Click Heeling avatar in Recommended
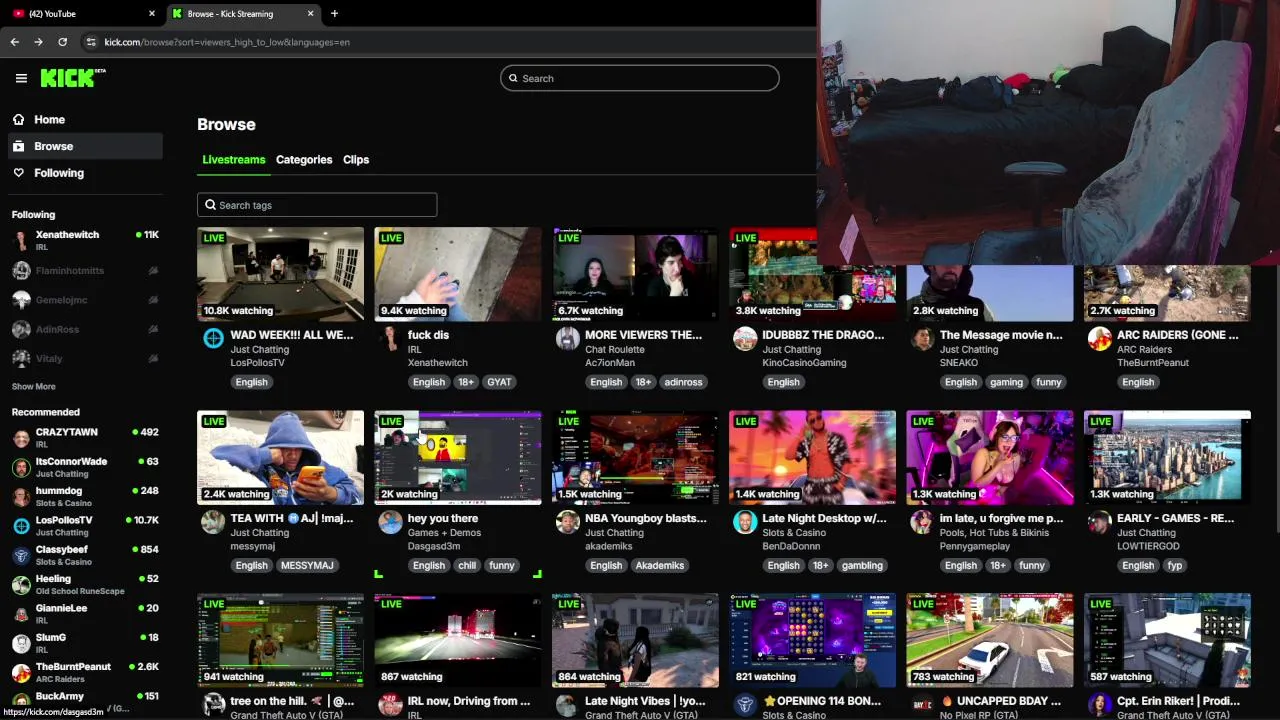The height and width of the screenshot is (720, 1280). click(x=21, y=585)
